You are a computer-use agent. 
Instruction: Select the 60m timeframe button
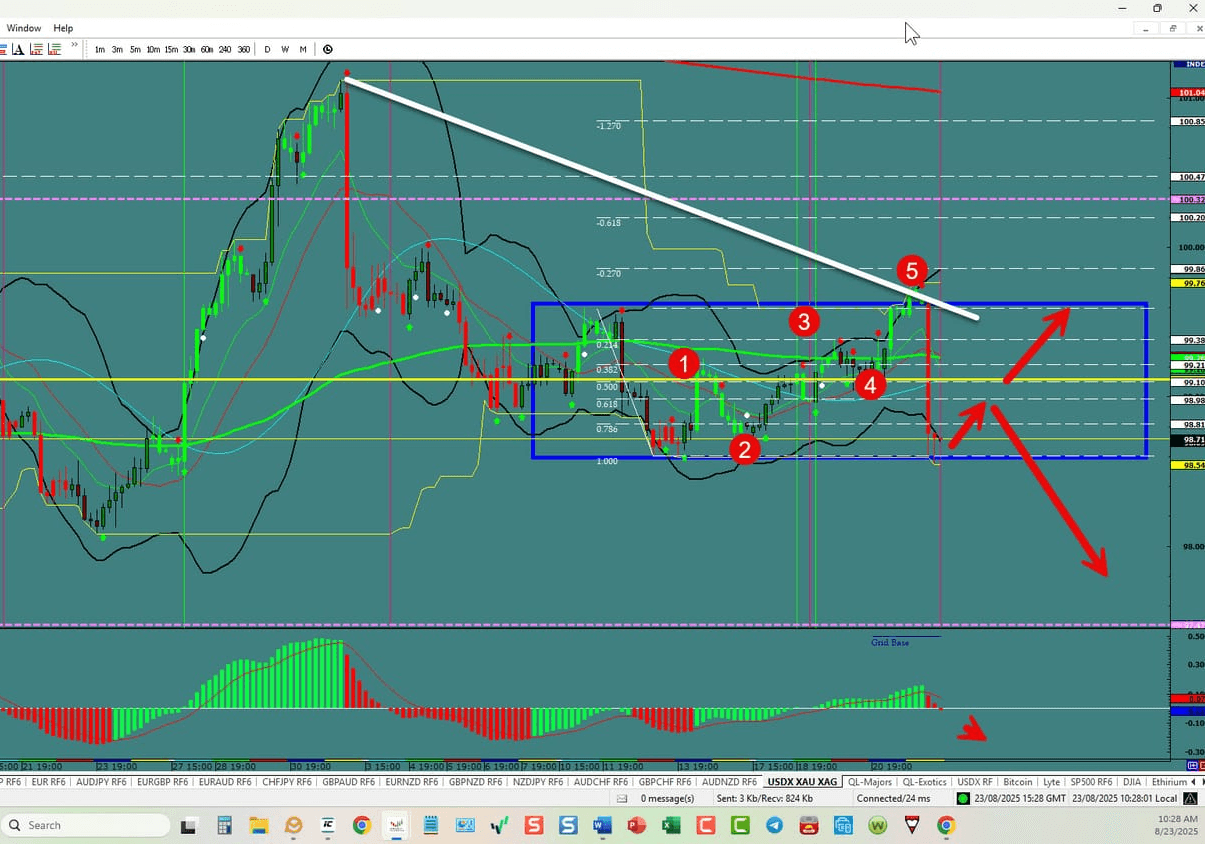(x=207, y=49)
